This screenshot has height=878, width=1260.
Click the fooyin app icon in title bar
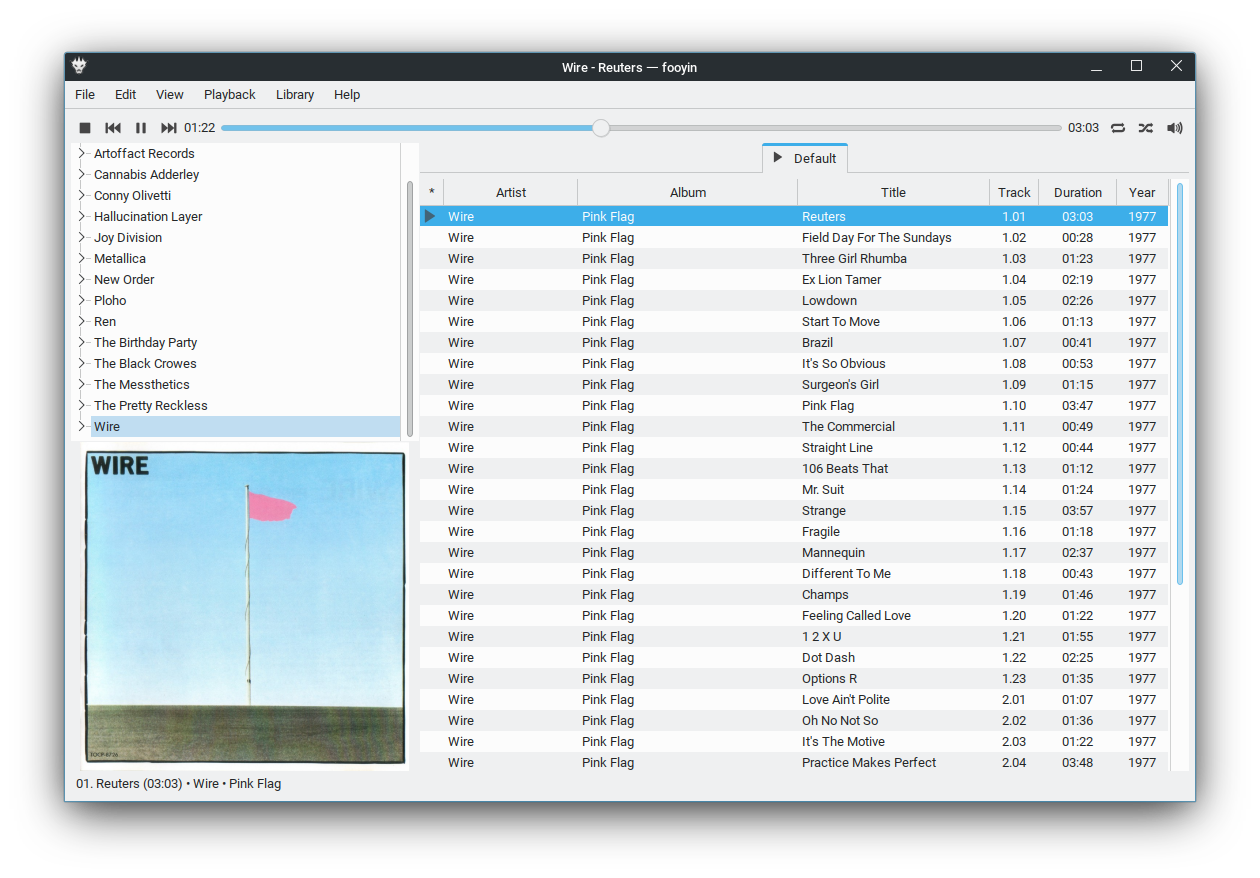(x=79, y=67)
